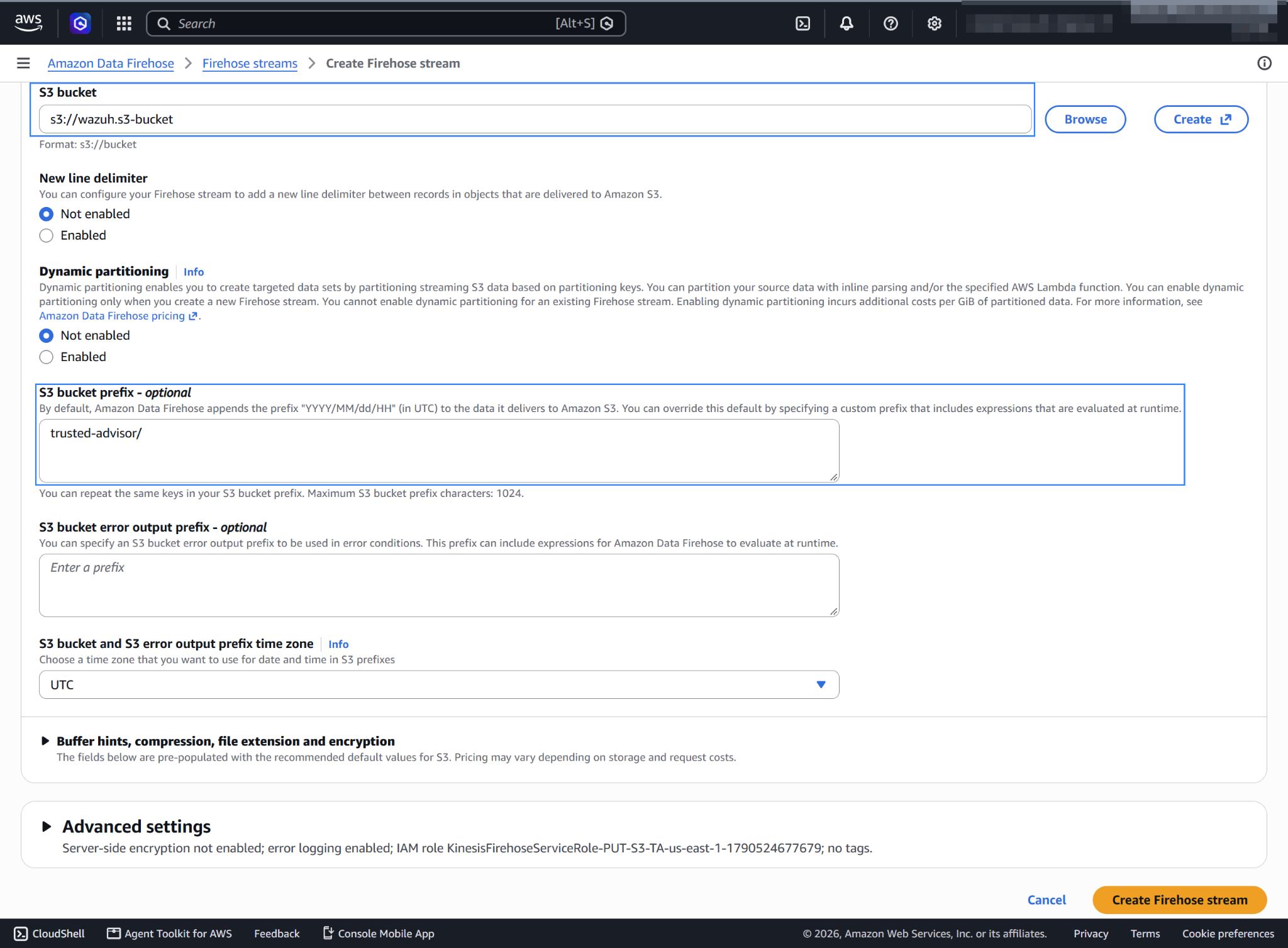Toggle the side navigation hamburger menu
This screenshot has width=1288, height=948.
pyautogui.click(x=23, y=63)
